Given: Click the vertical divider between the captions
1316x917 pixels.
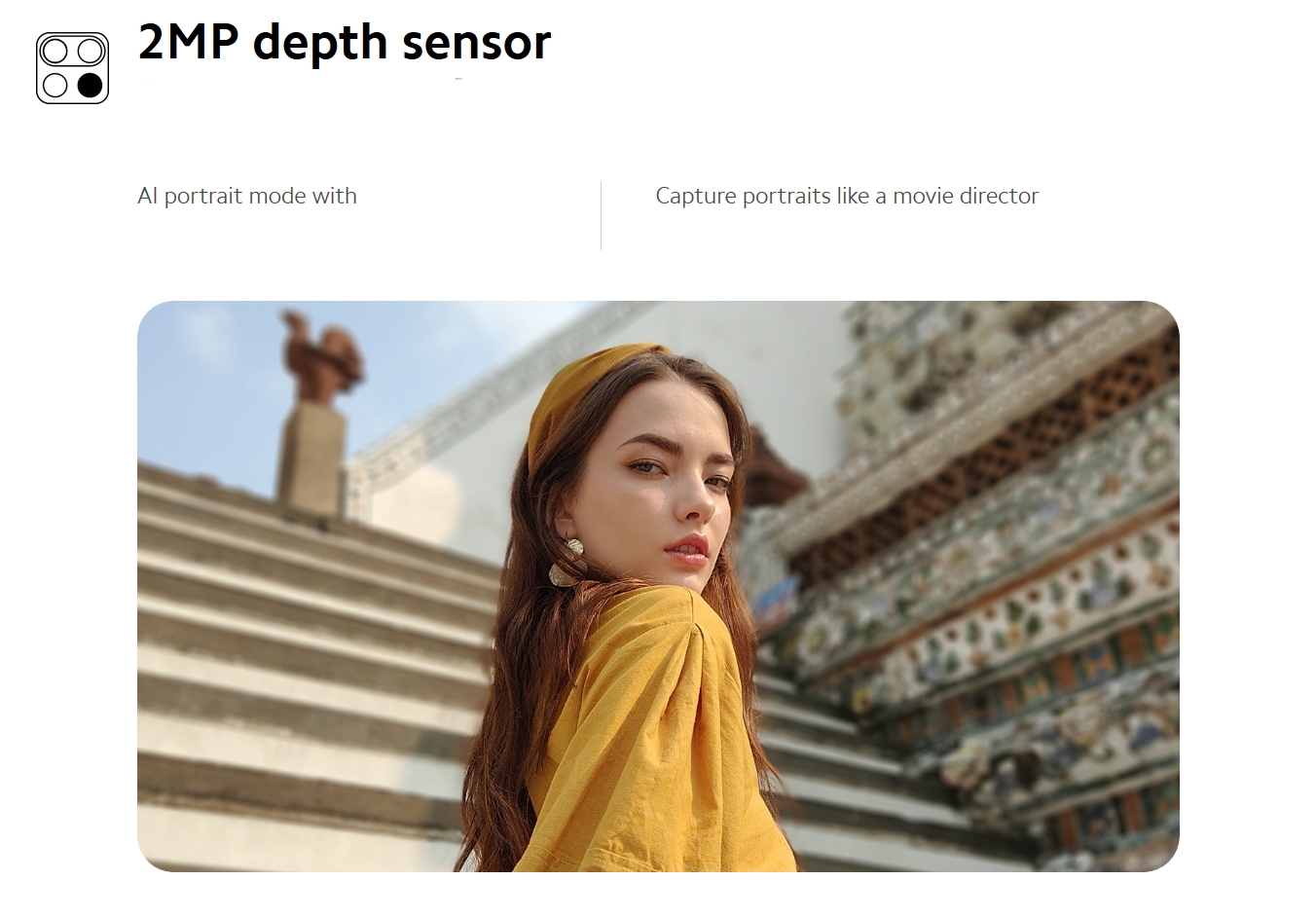Looking at the screenshot, I should (x=601, y=215).
